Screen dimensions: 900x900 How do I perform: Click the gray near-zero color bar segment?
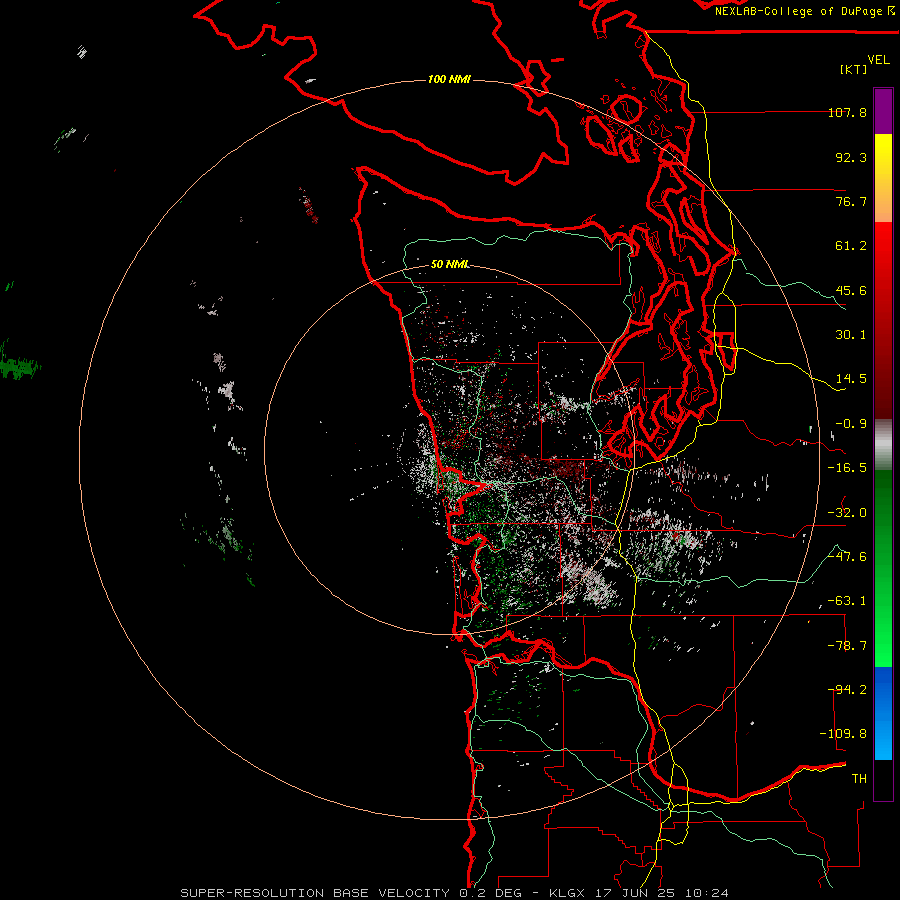click(x=883, y=445)
